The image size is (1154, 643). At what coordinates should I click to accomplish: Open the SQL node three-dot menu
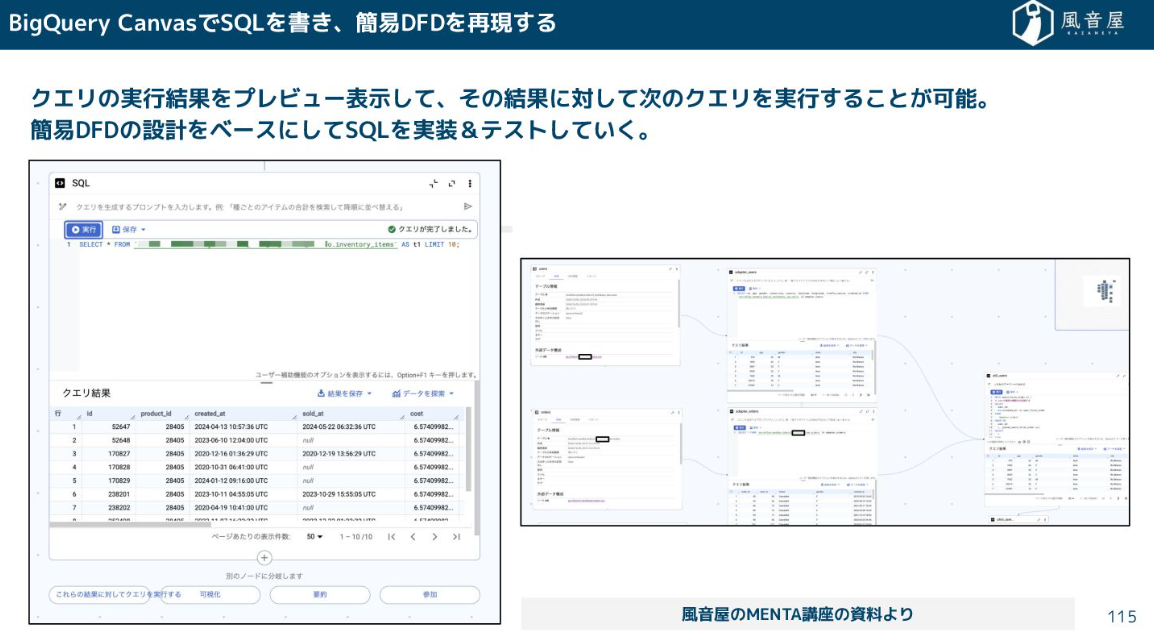pyautogui.click(x=470, y=183)
